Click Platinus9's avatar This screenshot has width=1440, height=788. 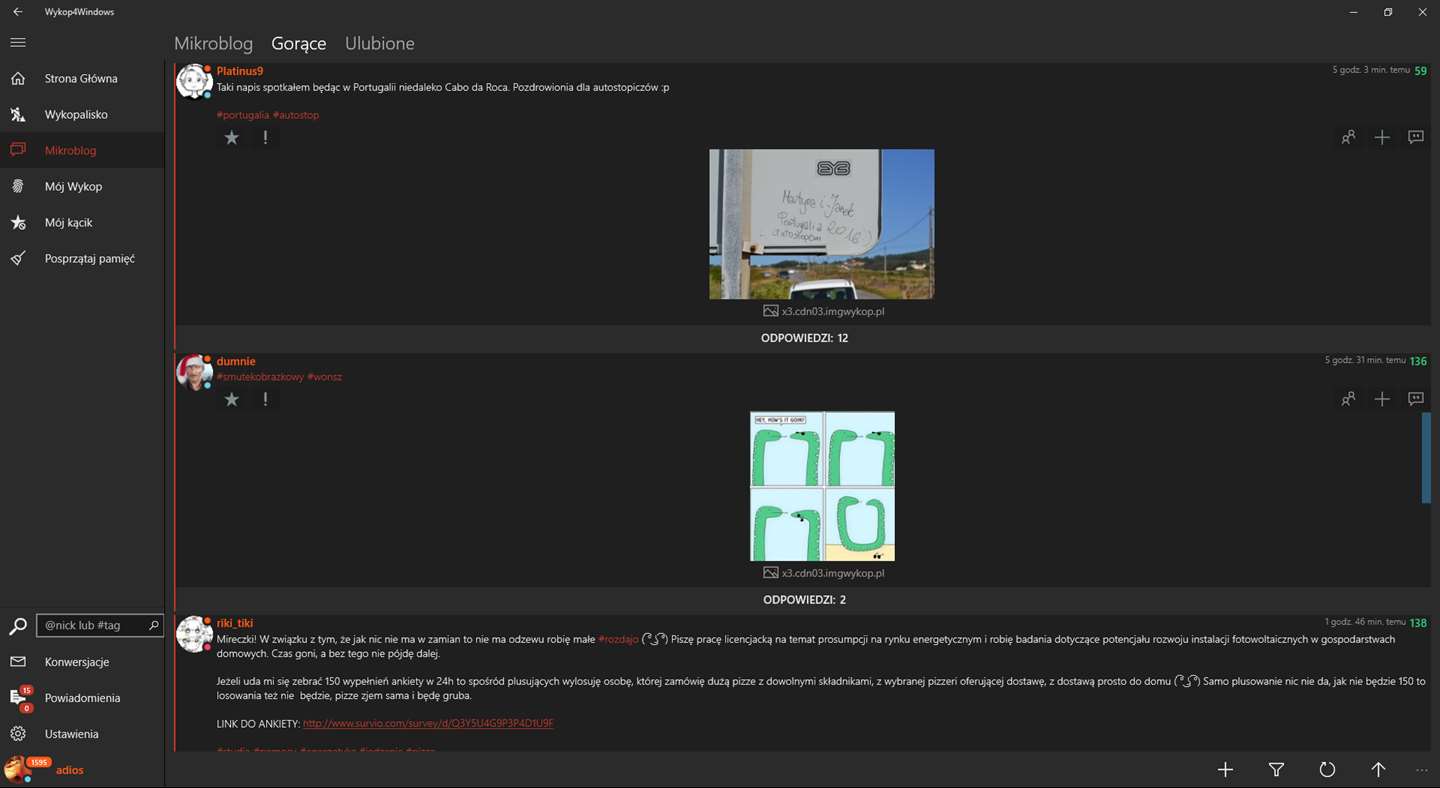pos(194,82)
